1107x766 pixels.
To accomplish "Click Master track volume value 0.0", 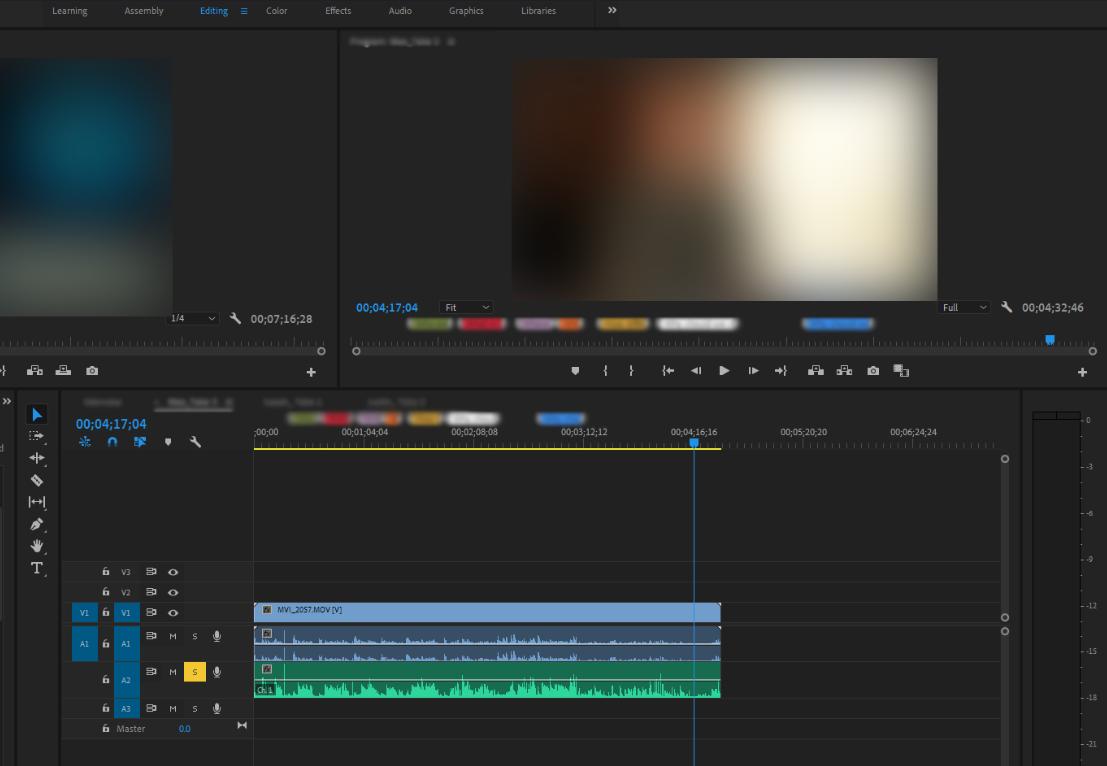I will tap(184, 729).
